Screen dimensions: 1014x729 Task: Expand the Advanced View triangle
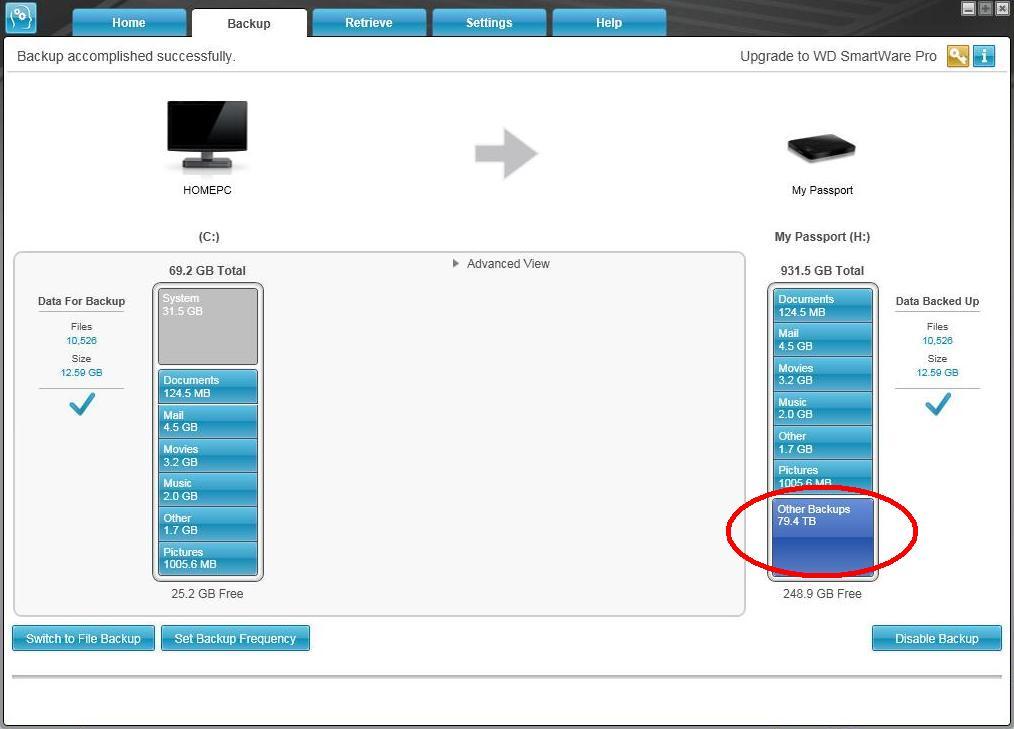pos(456,263)
